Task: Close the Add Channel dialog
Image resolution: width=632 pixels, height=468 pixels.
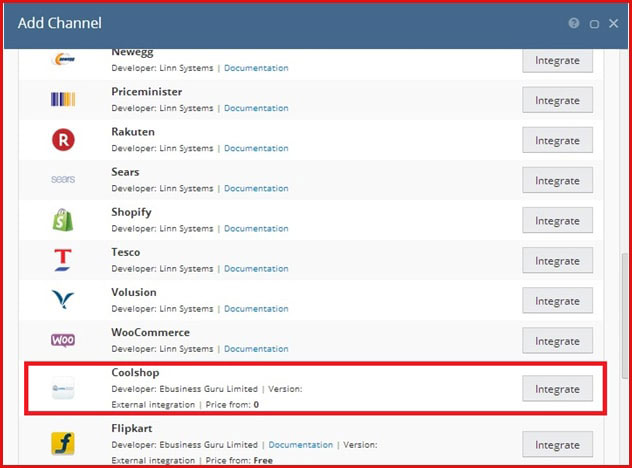Action: 613,23
